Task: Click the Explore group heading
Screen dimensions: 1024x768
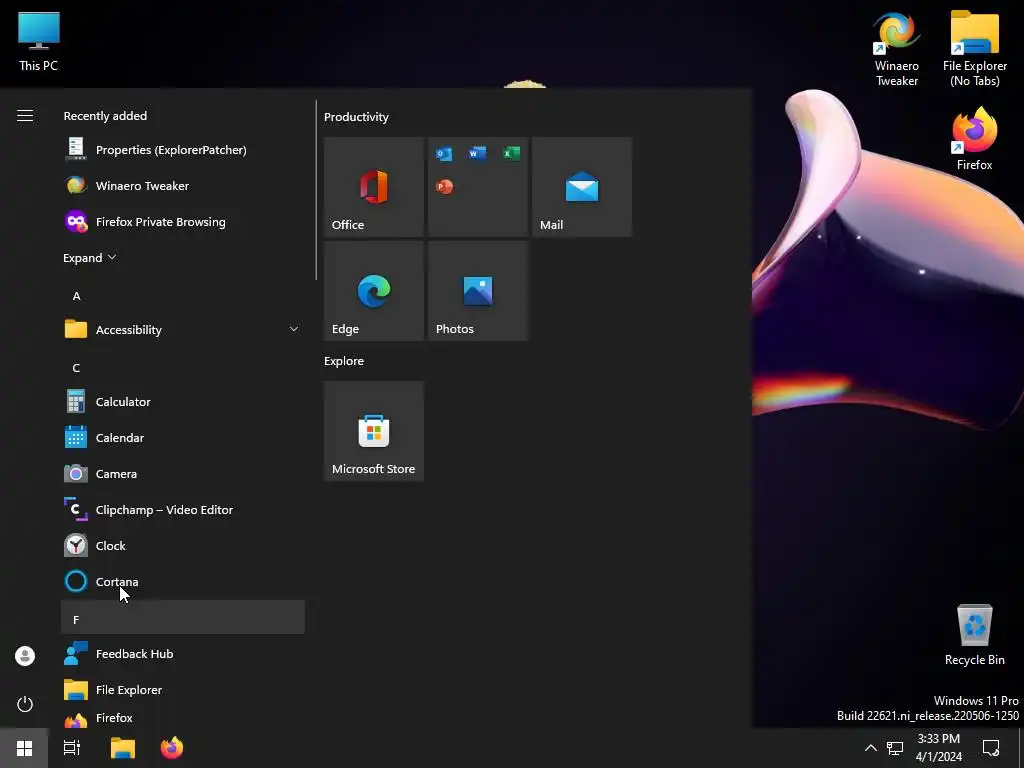Action: coord(344,361)
